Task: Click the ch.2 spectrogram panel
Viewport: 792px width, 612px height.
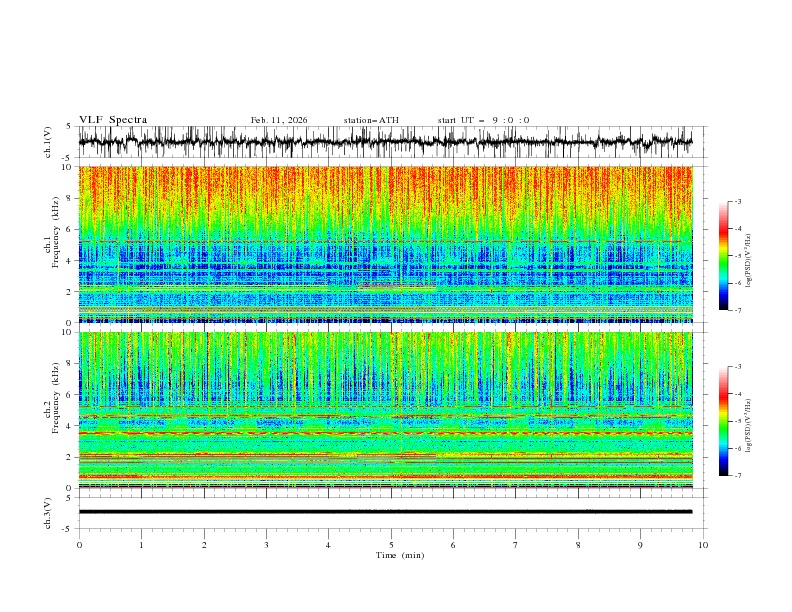Action: (x=385, y=410)
